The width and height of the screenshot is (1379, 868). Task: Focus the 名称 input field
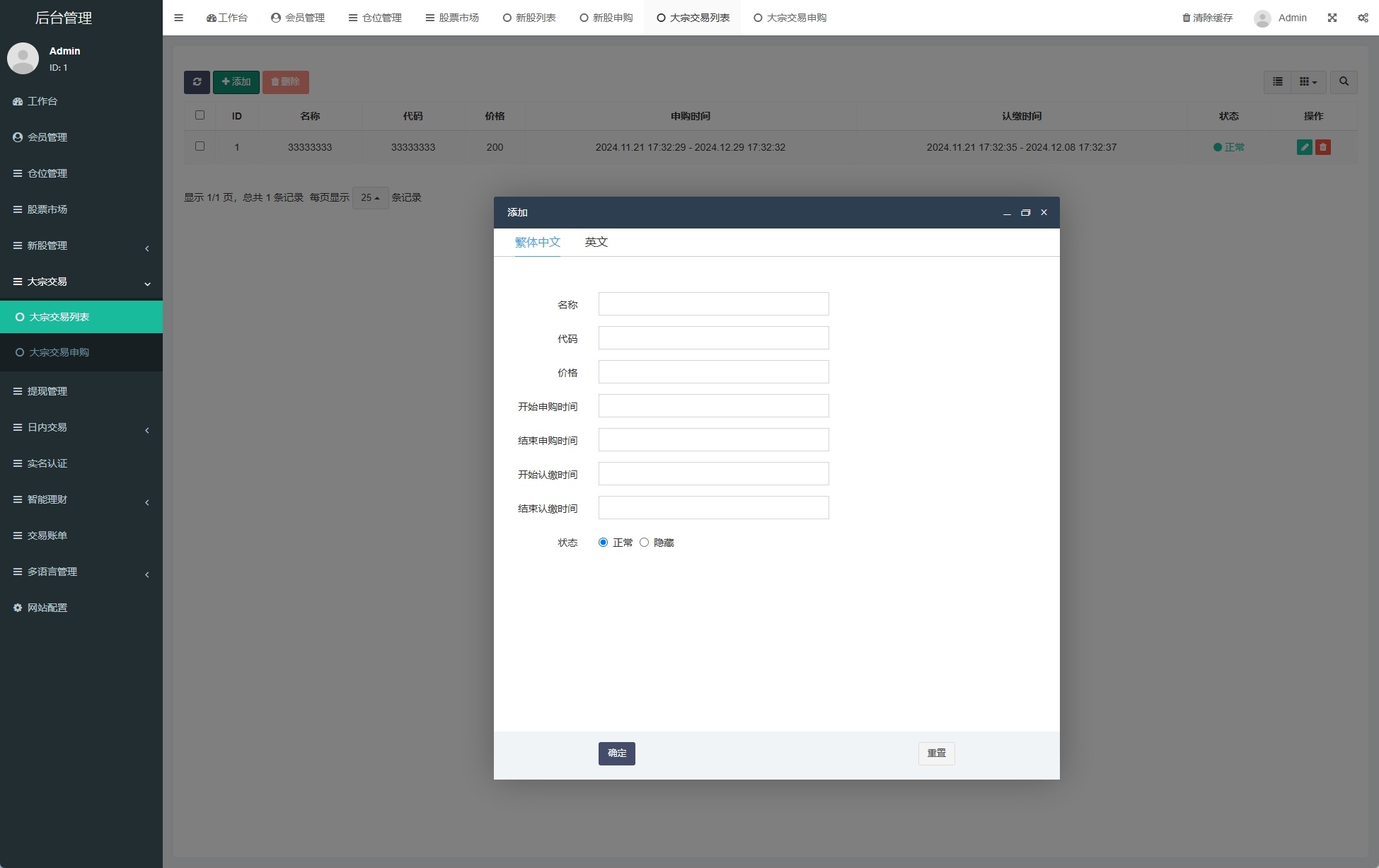(713, 304)
